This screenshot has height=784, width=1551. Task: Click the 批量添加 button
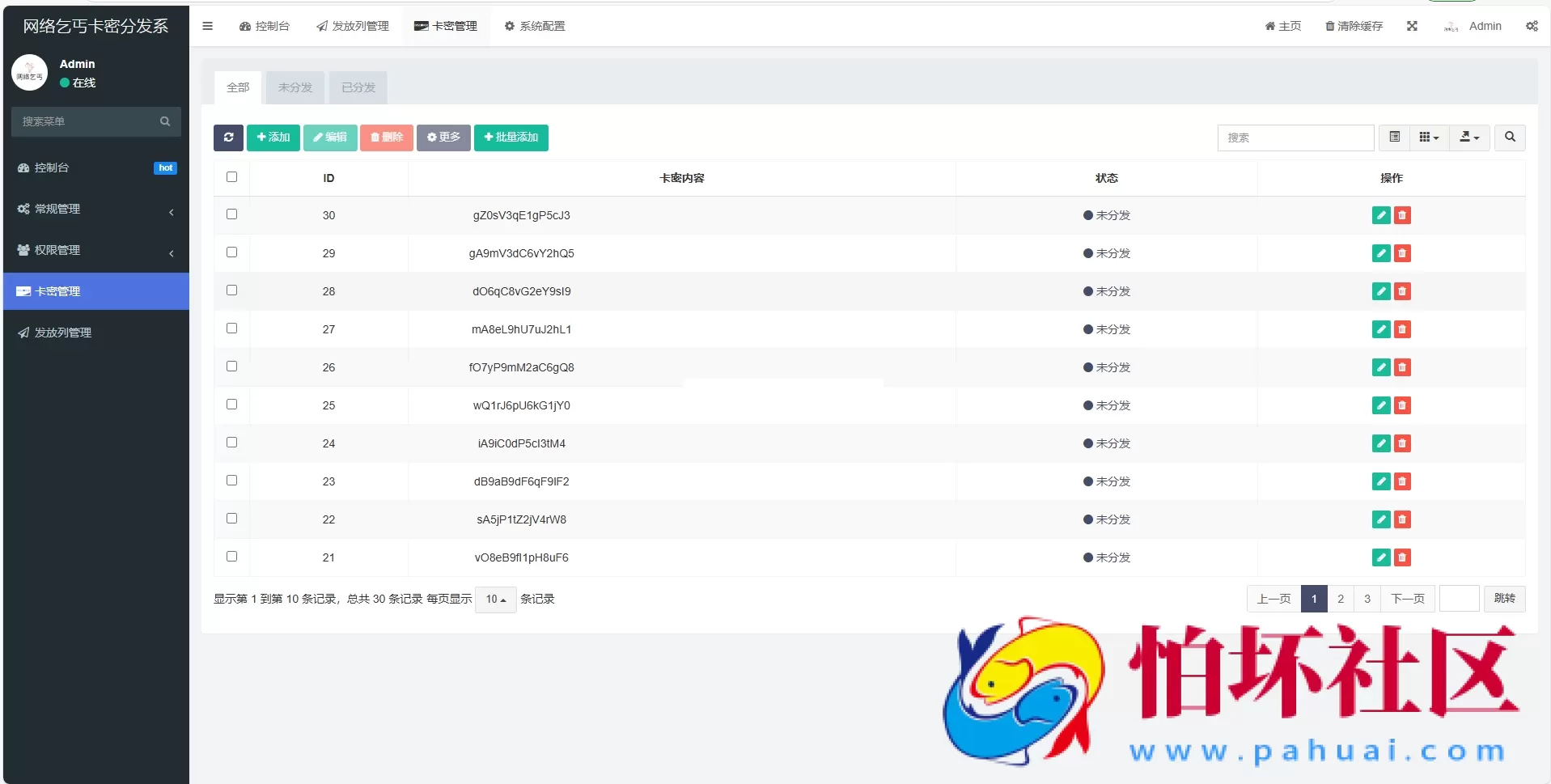click(511, 138)
